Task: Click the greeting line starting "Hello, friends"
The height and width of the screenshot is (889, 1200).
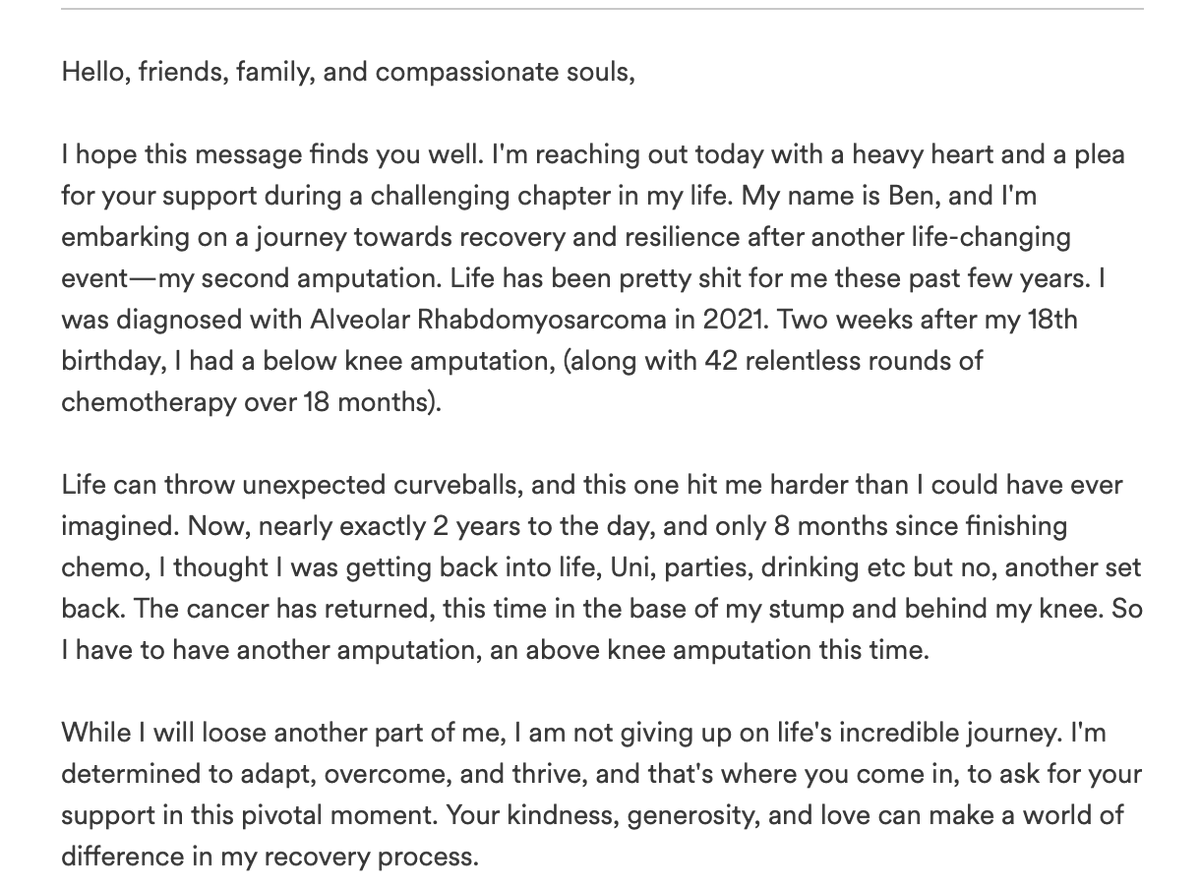Action: 347,74
